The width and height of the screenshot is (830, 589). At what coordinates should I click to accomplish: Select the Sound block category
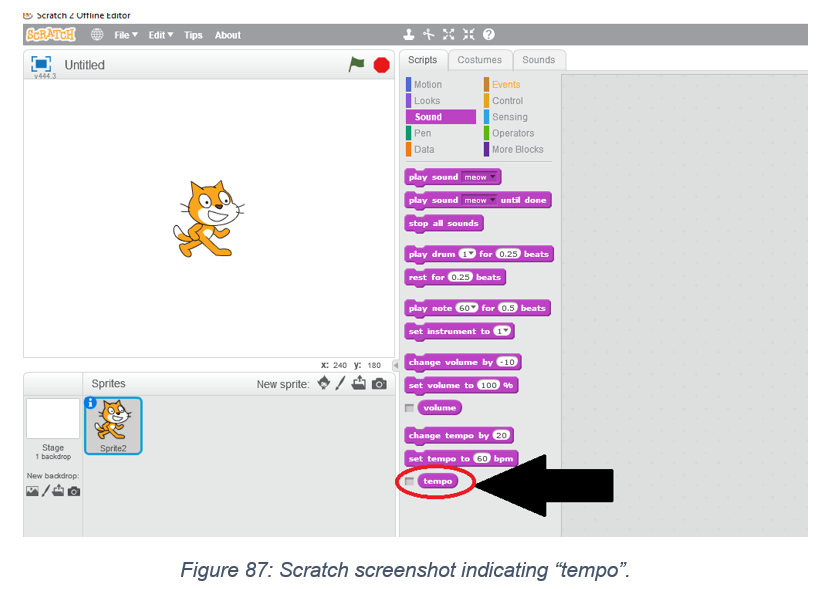[440, 117]
